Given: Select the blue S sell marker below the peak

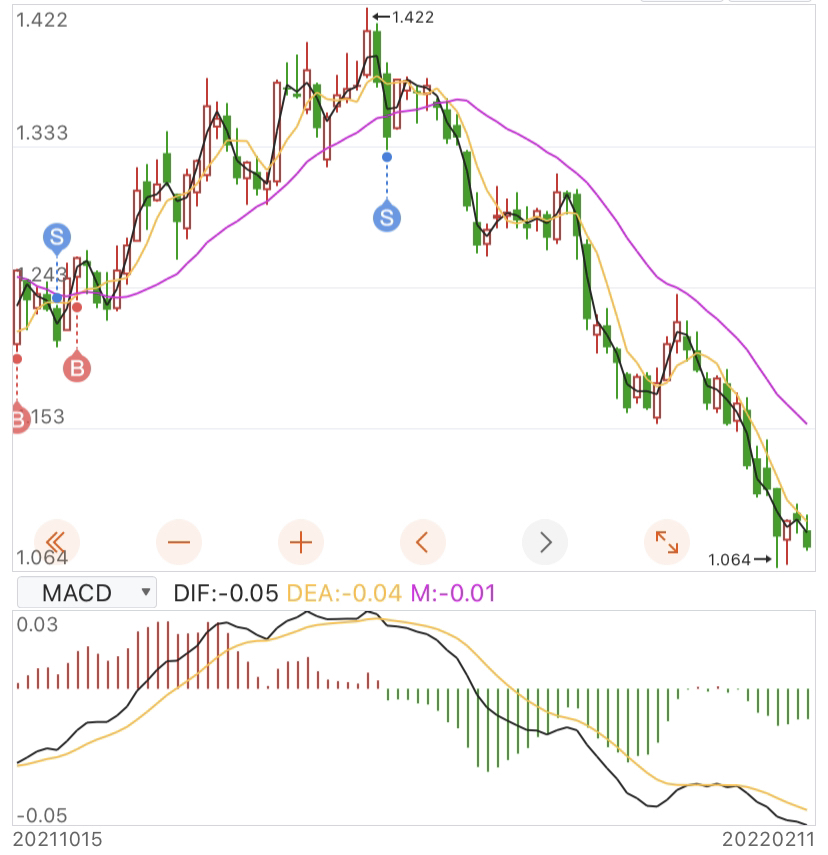Looking at the screenshot, I should 387,216.
